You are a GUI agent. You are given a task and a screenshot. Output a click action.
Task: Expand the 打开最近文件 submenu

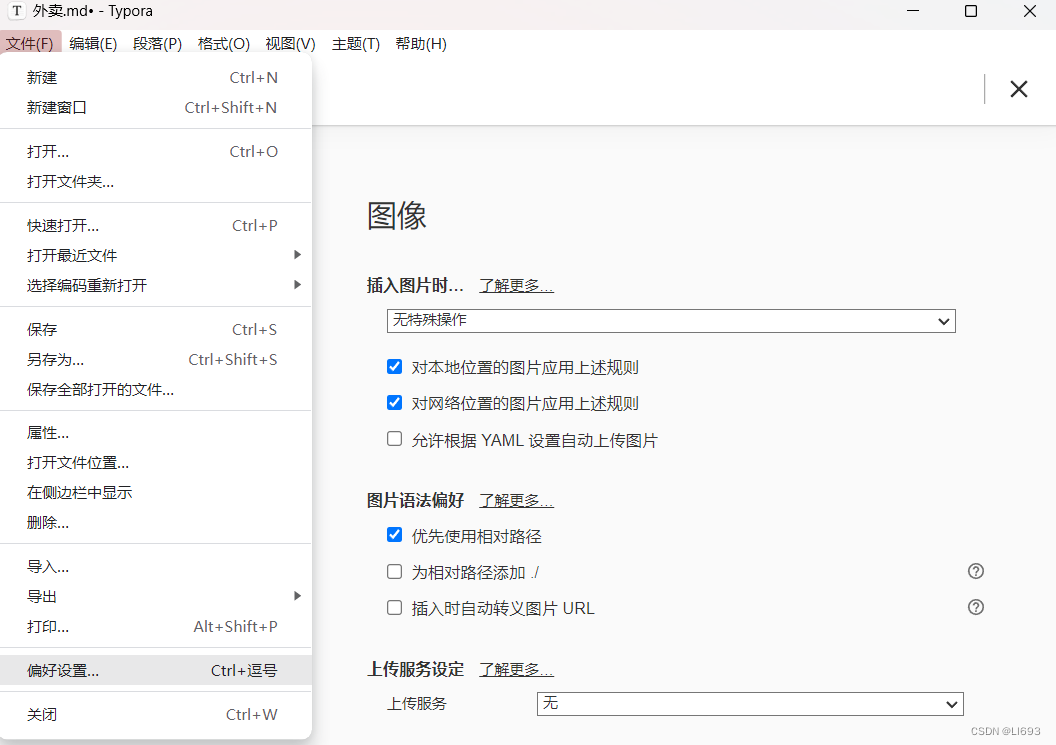pos(156,255)
